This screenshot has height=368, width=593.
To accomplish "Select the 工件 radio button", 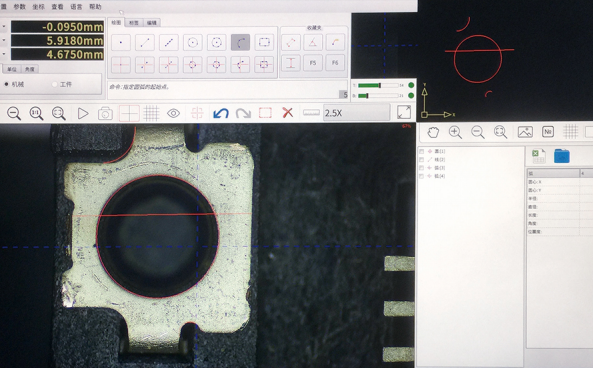I will pos(54,84).
